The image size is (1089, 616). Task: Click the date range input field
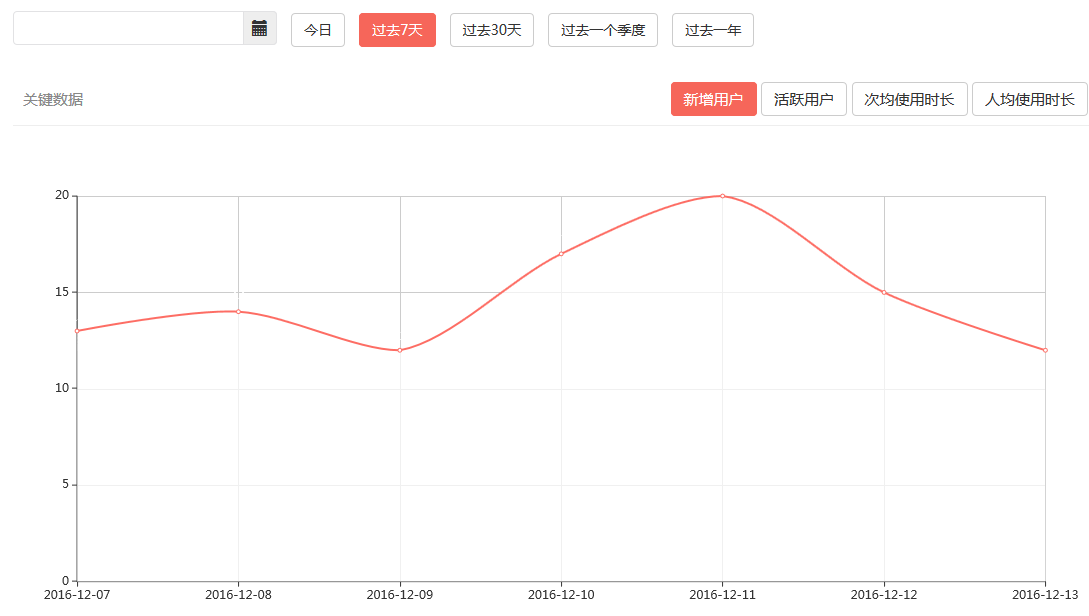128,29
